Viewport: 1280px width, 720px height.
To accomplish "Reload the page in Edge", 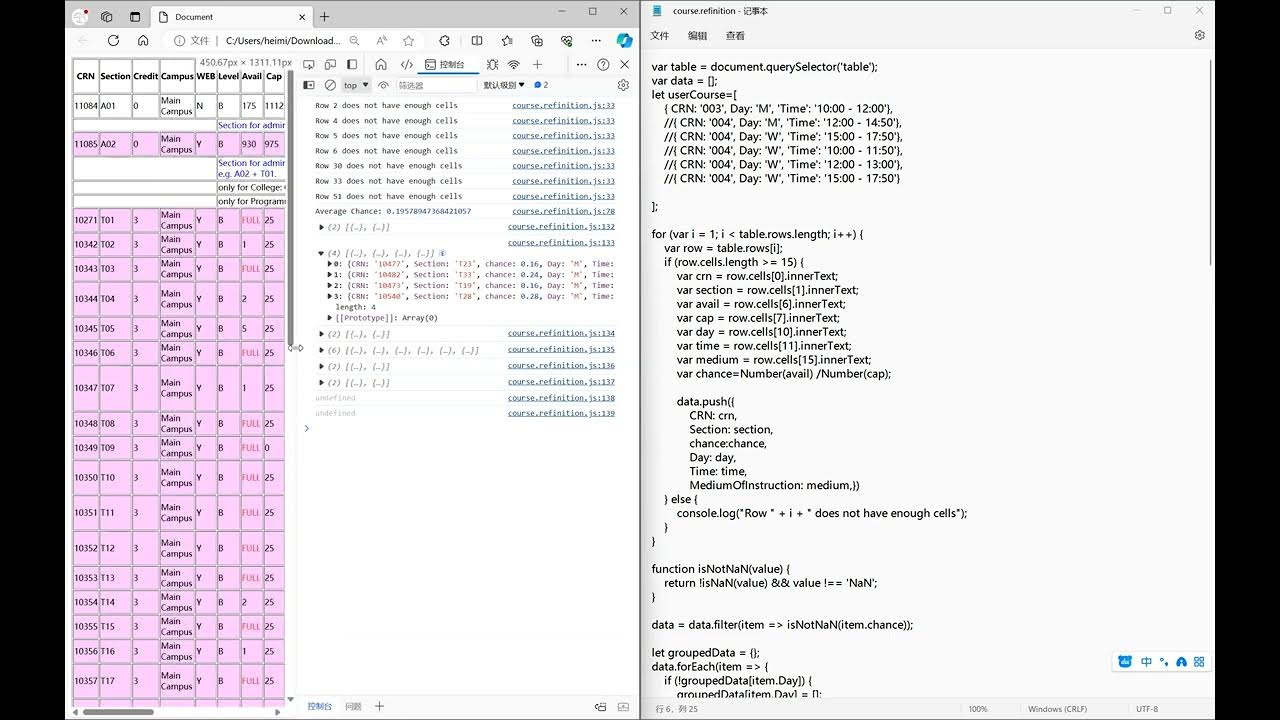I will click(x=113, y=41).
